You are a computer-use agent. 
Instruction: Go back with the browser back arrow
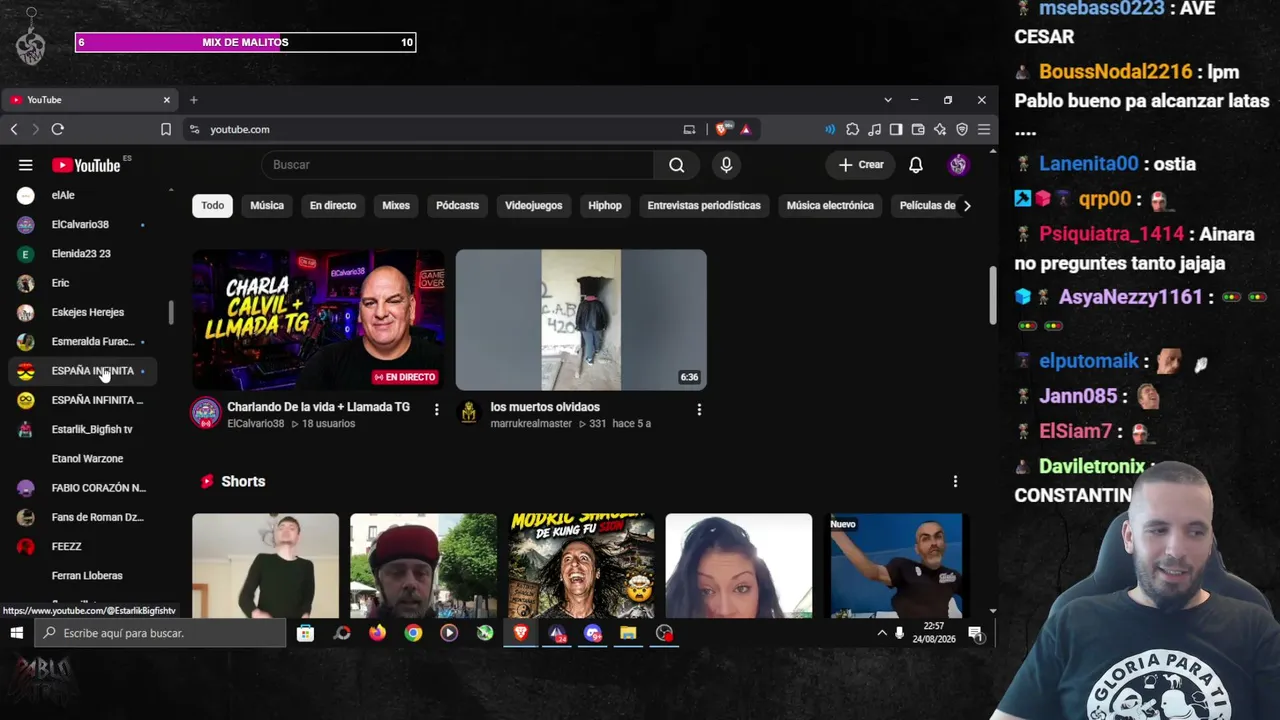pos(14,129)
